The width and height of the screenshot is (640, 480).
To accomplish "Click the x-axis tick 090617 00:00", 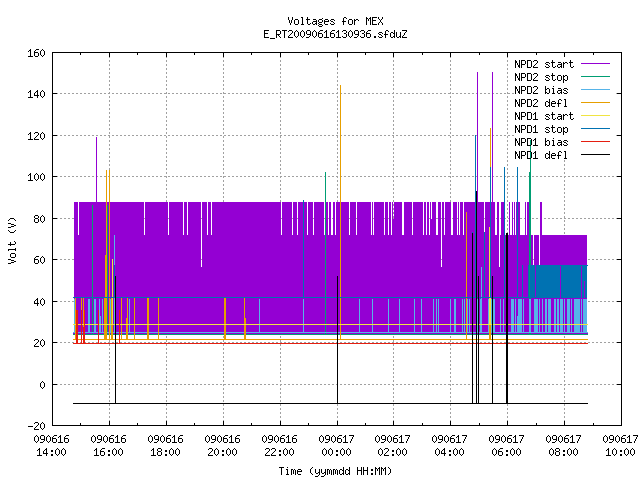I will (x=336, y=446).
